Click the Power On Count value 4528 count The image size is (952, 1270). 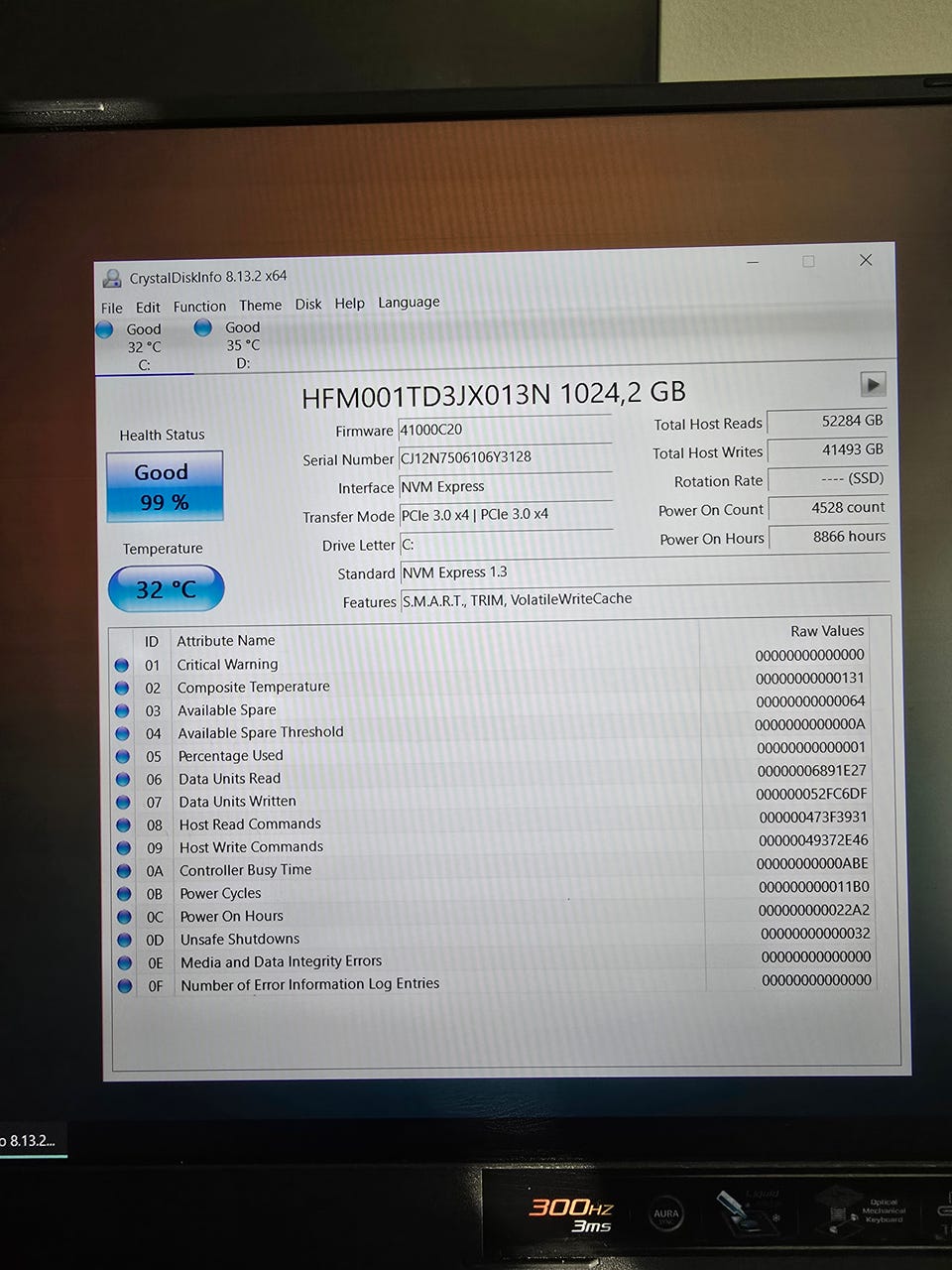point(829,507)
